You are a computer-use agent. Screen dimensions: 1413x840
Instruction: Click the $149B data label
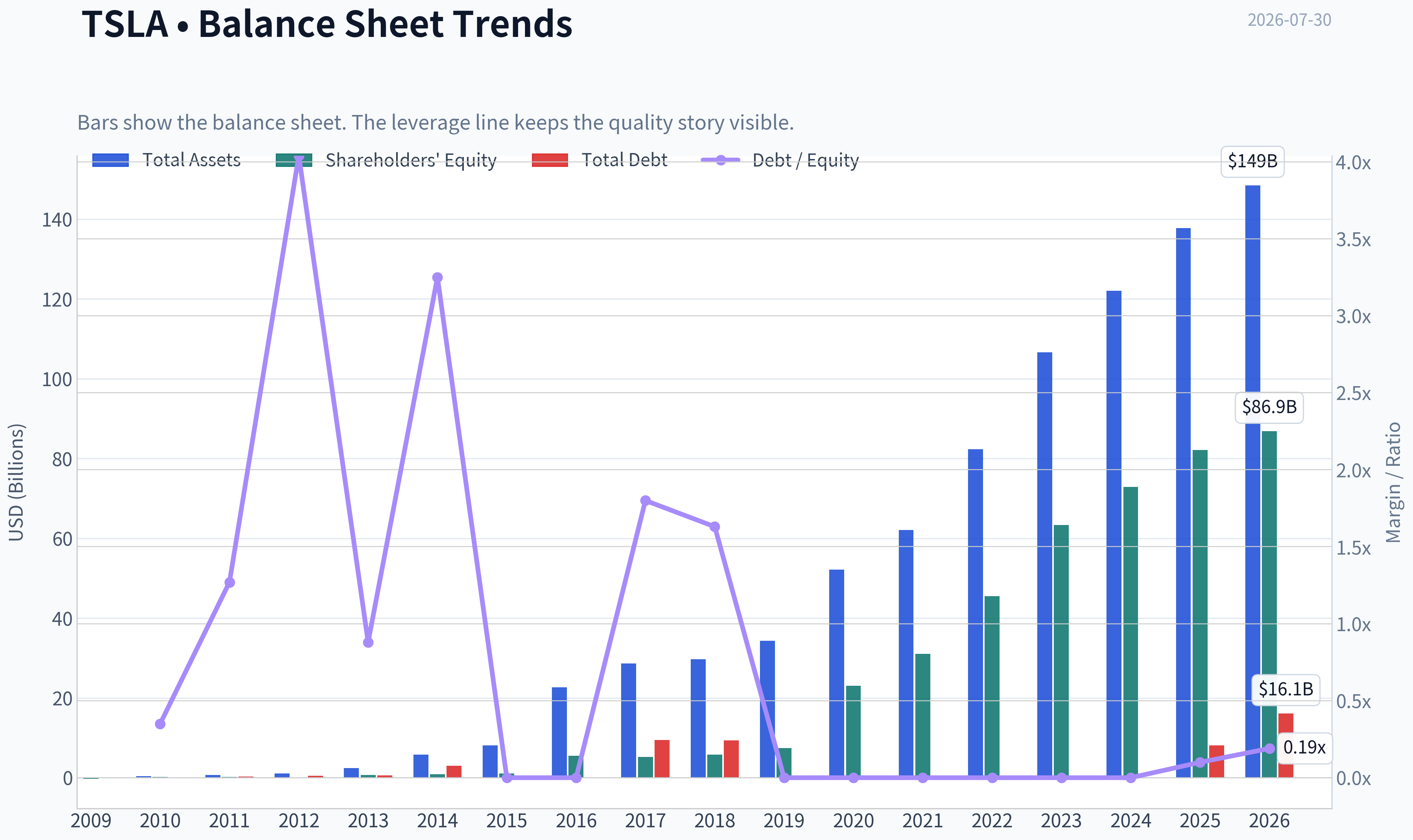[x=1252, y=162]
